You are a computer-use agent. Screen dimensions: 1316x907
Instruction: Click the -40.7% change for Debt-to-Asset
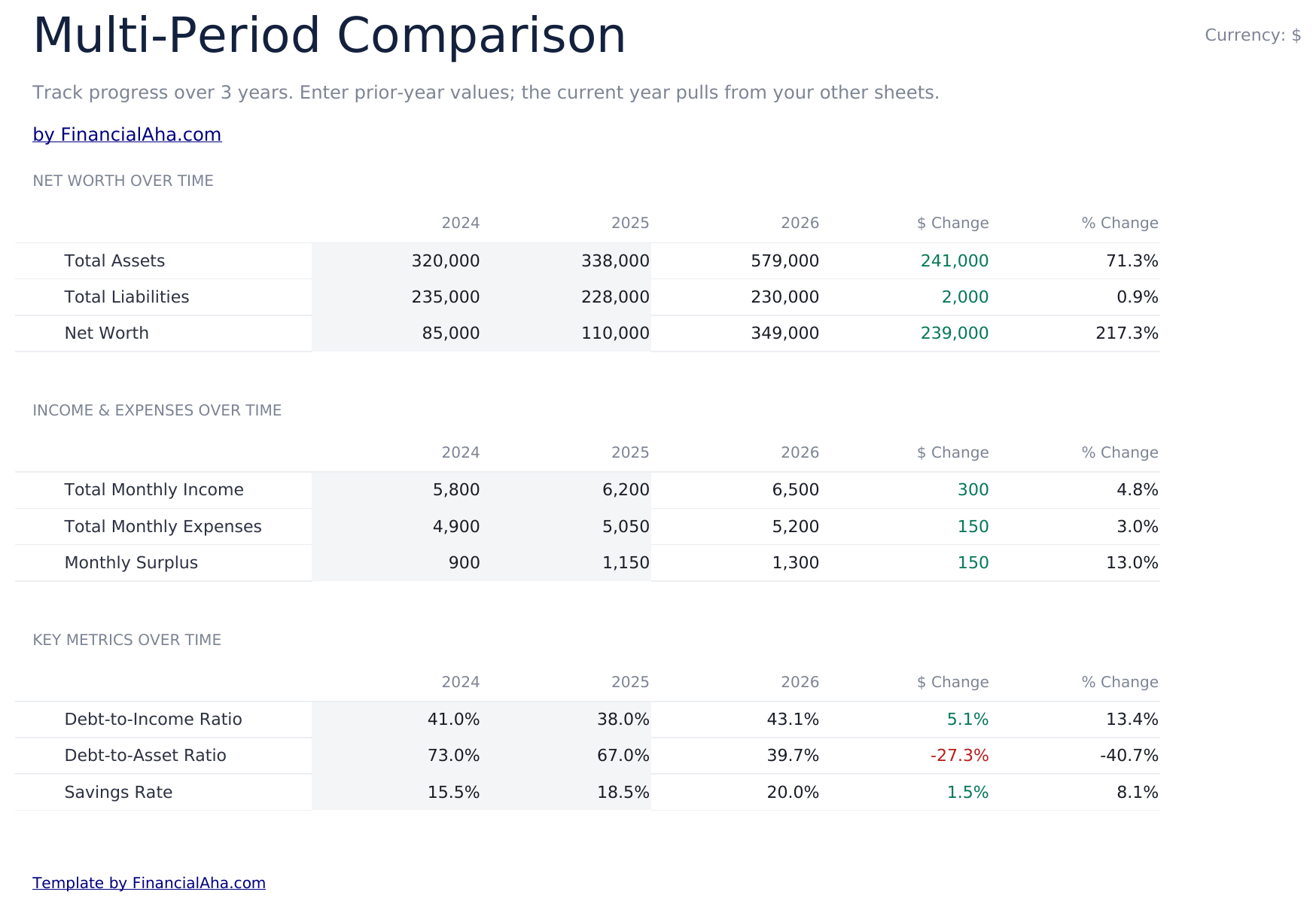pyautogui.click(x=1129, y=756)
